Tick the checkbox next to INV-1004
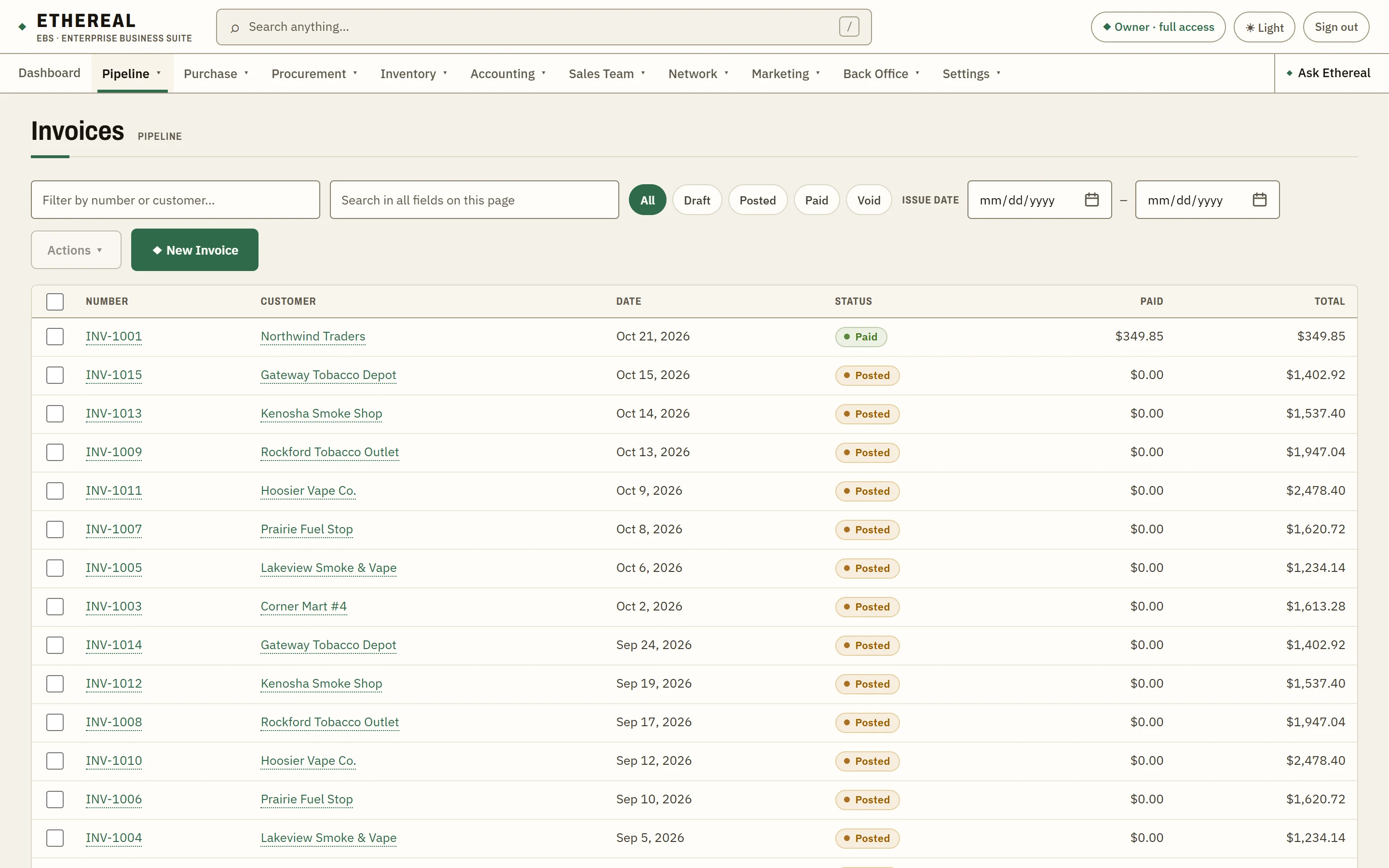 pyautogui.click(x=55, y=838)
